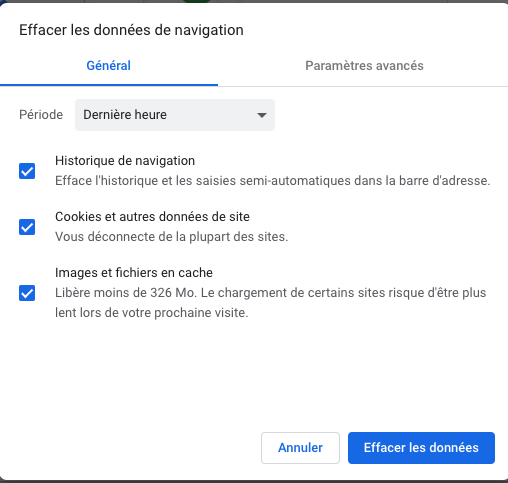Viewport: 508px width, 483px height.
Task: Click the divider line under Paramètres avancés
Action: pyautogui.click(x=363, y=86)
